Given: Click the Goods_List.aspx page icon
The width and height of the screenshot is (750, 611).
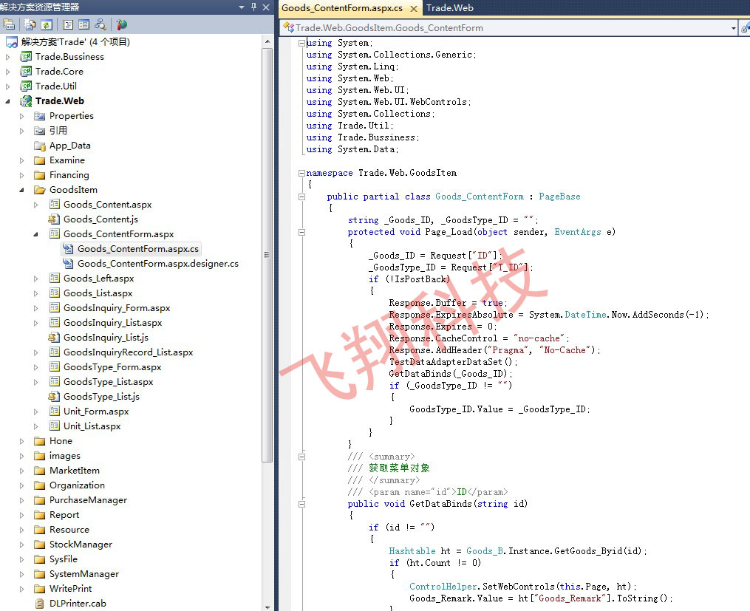Looking at the screenshot, I should [x=54, y=293].
